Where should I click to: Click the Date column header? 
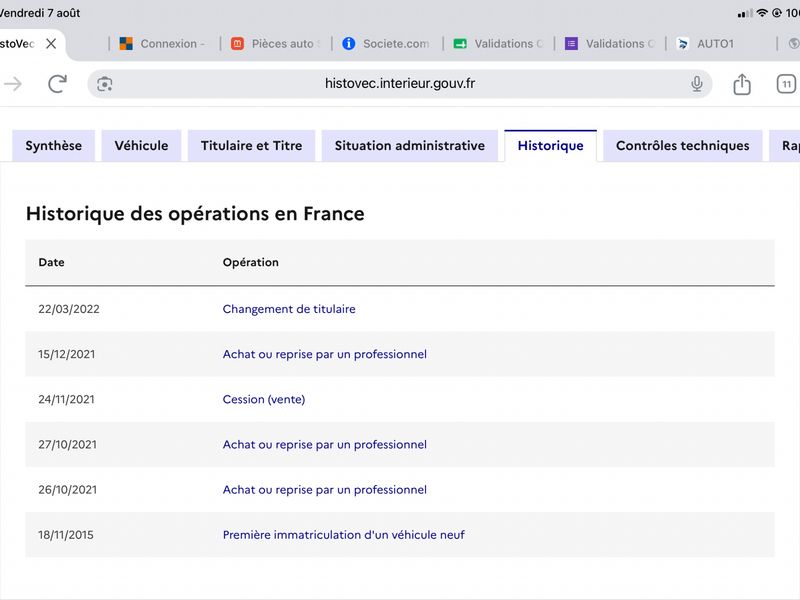(x=52, y=262)
